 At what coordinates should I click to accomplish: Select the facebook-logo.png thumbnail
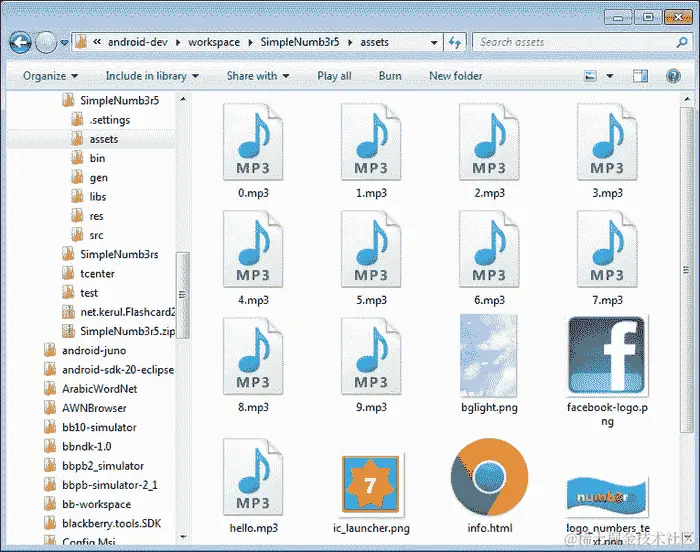point(607,355)
